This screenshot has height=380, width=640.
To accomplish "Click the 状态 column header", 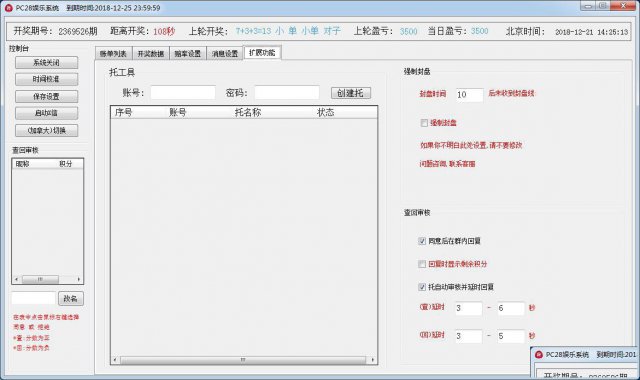I will [325, 112].
